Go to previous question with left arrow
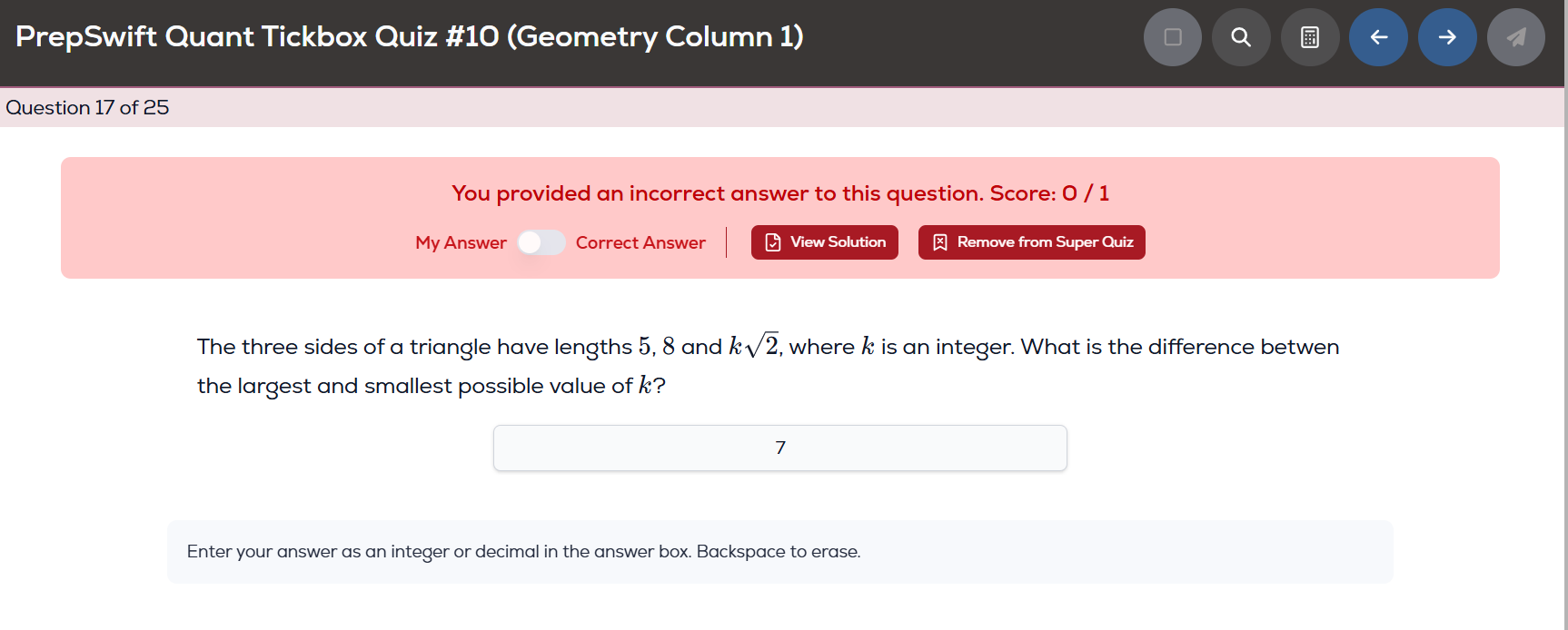 tap(1378, 37)
